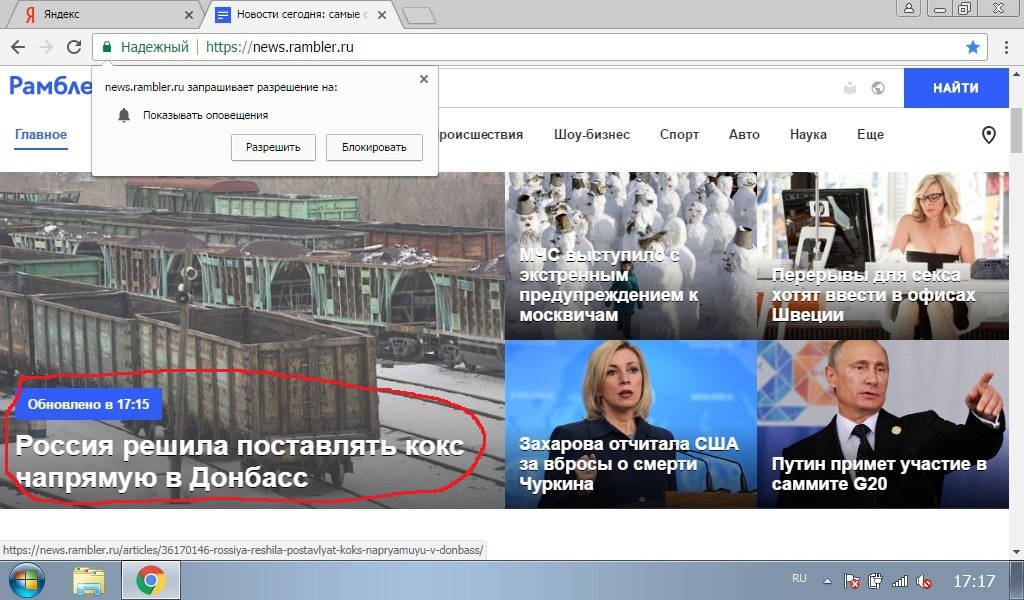This screenshot has height=600, width=1024.
Task: Click the blue НАЙТИ search button
Action: tap(955, 88)
